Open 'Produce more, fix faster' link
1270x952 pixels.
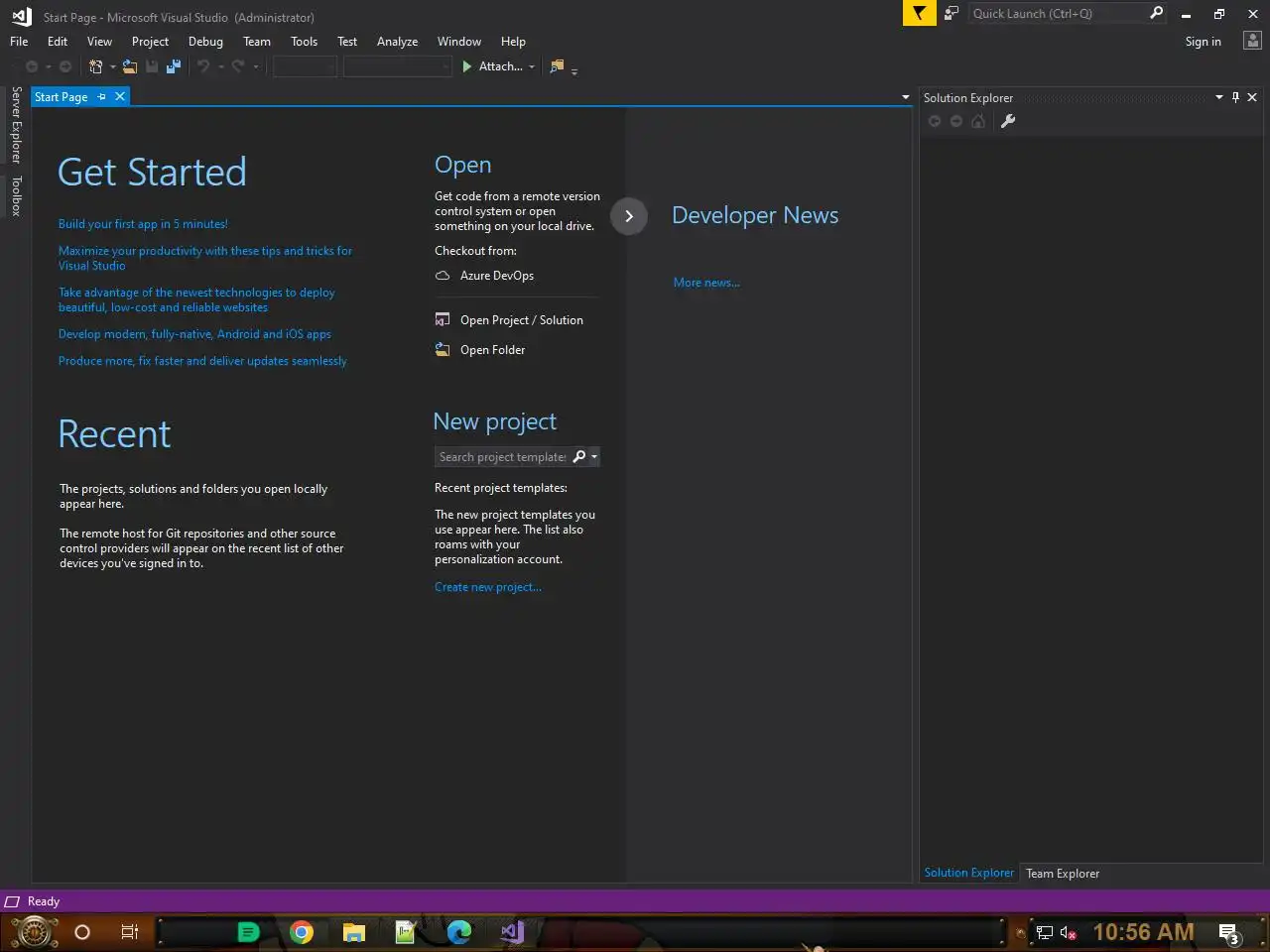[202, 361]
